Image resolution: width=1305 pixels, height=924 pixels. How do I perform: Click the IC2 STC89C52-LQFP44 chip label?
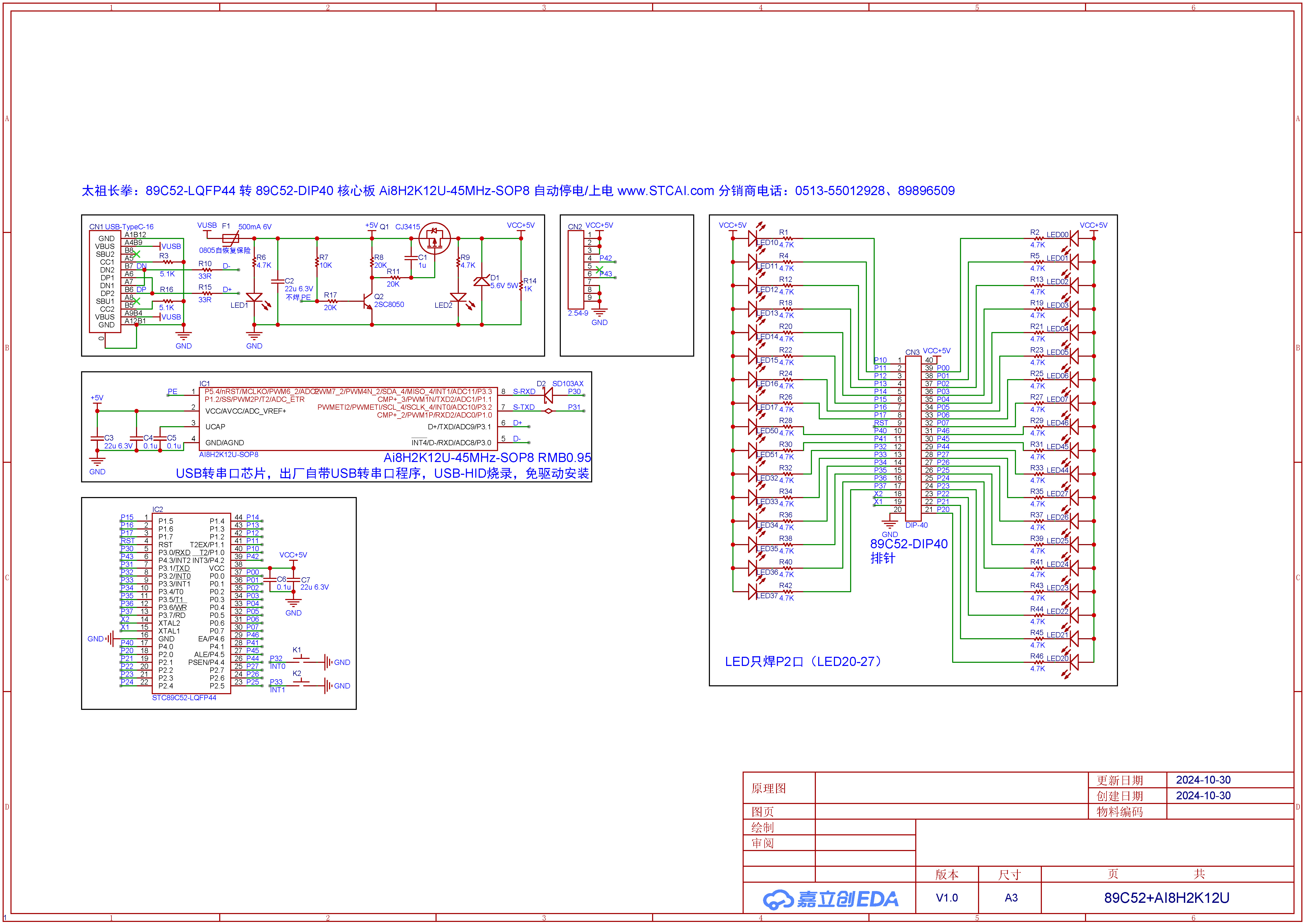pos(184,698)
